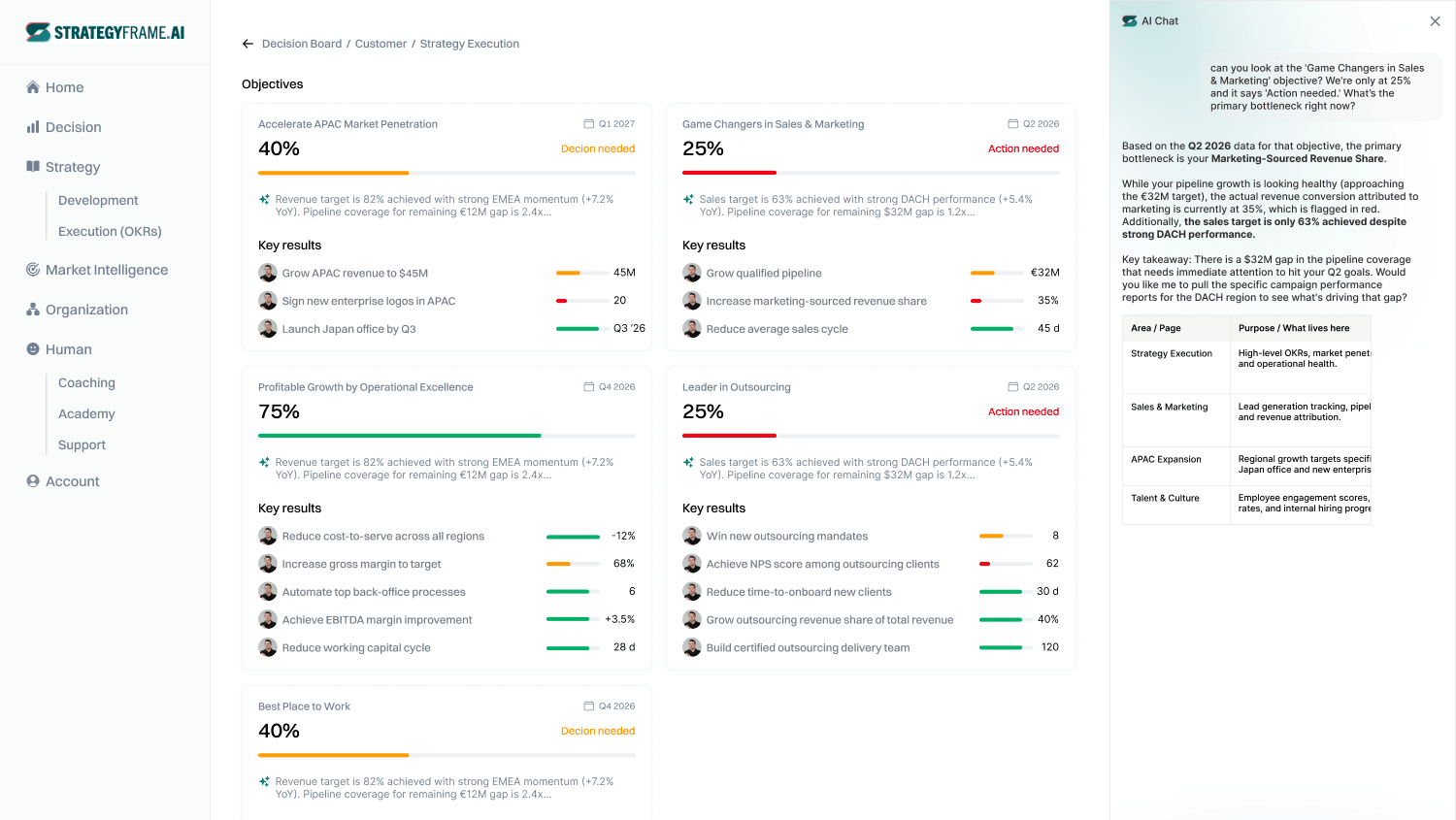Open Development under Strategy
Image resolution: width=1456 pixels, height=820 pixels.
(x=98, y=200)
